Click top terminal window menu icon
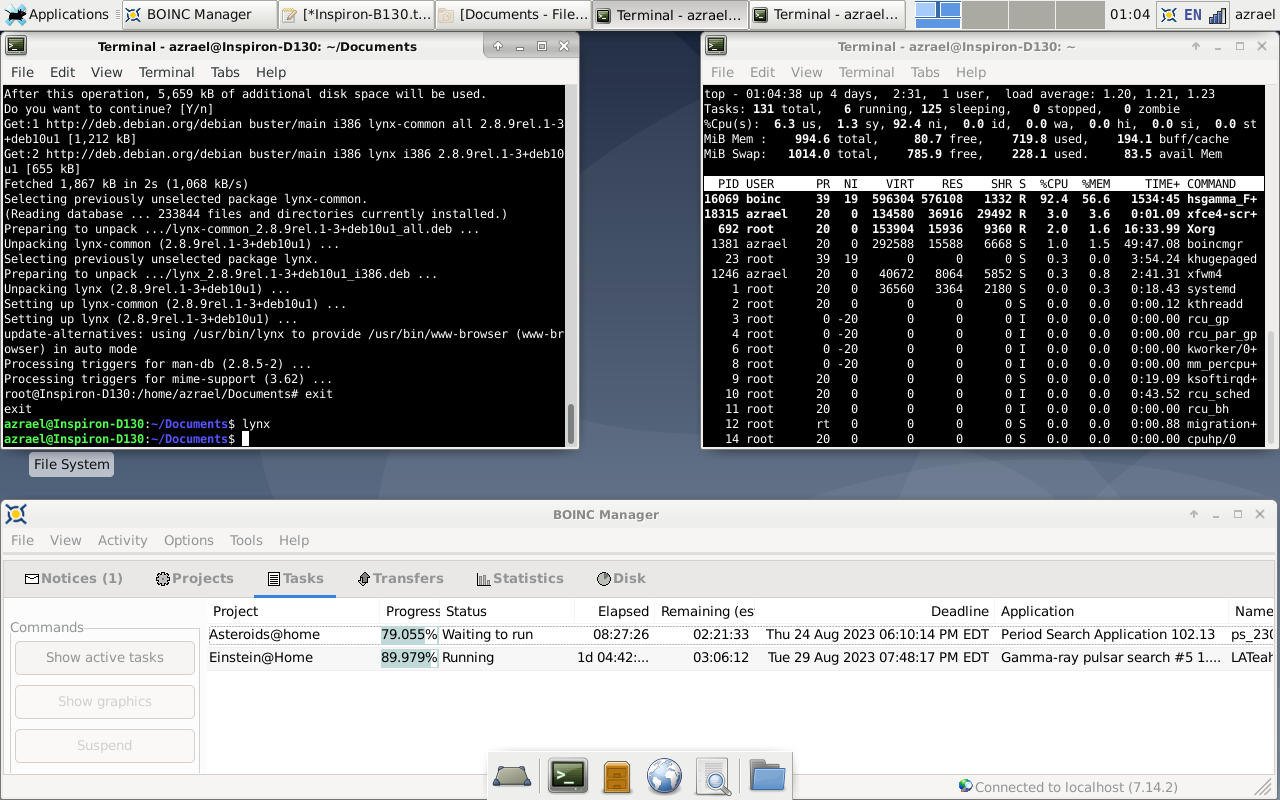The height and width of the screenshot is (800, 1280). 715,46
